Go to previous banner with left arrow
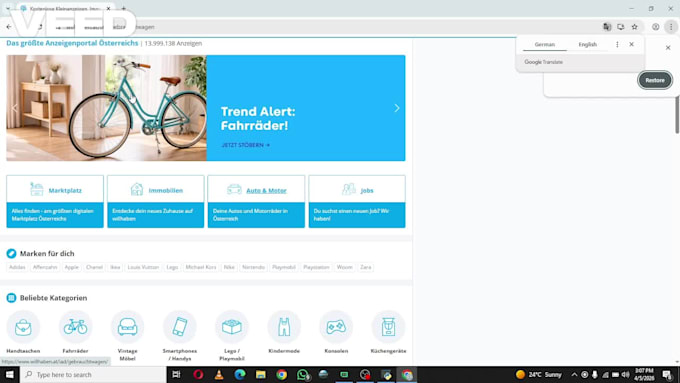 pos(15,108)
